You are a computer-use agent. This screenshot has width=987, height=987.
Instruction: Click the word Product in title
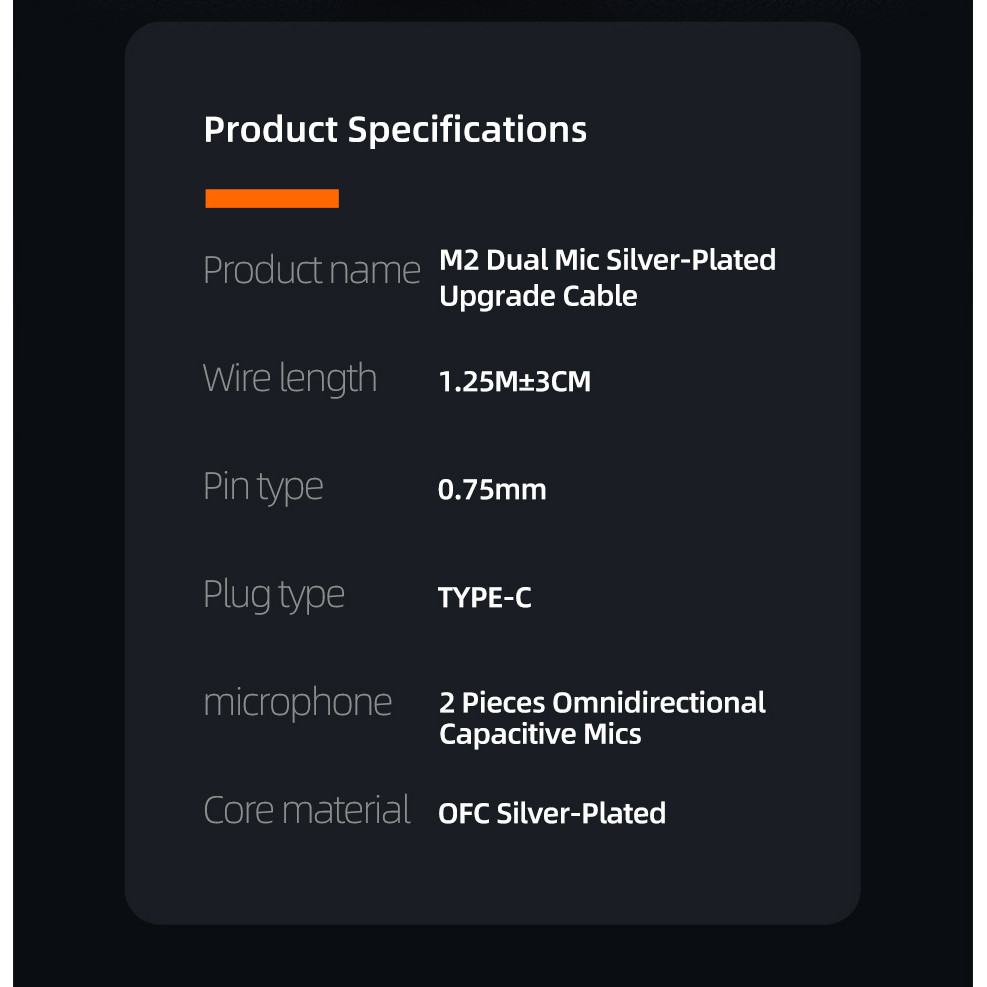(271, 130)
